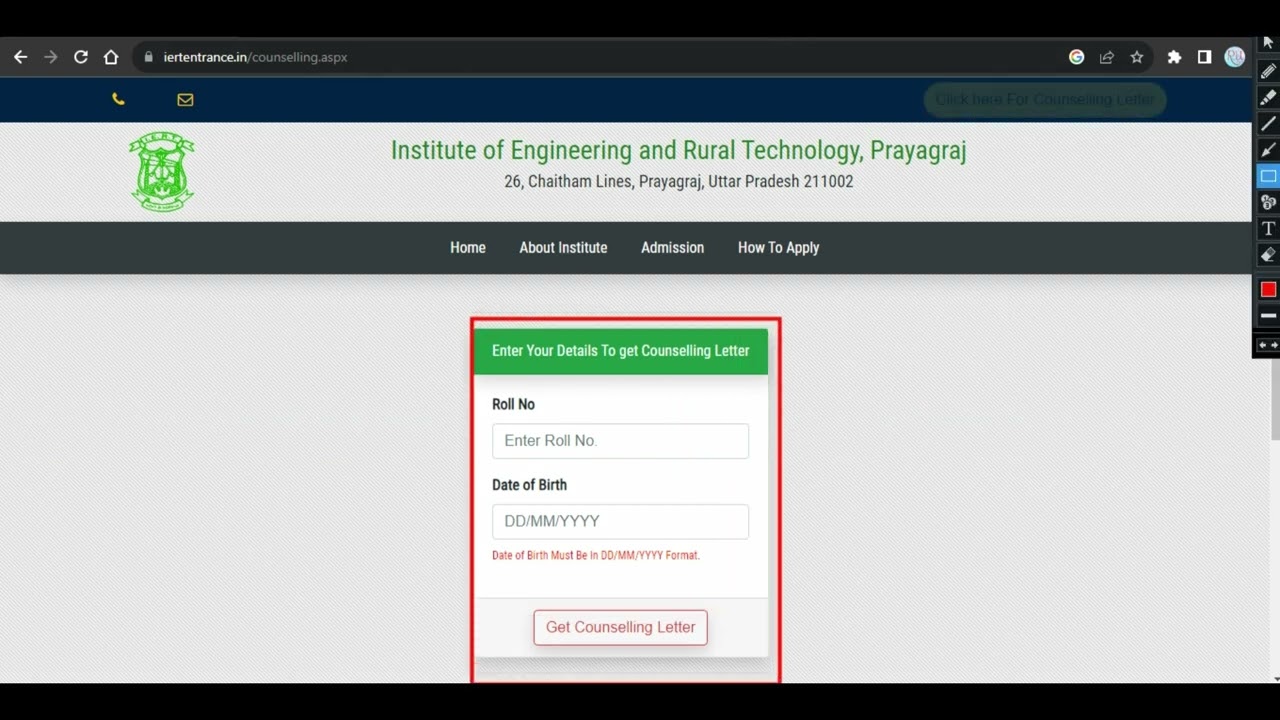
Task: Share this page icon
Action: click(x=1107, y=57)
